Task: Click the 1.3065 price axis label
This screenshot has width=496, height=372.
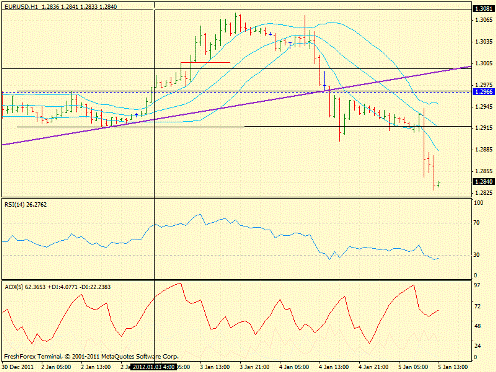Action: pos(484,20)
